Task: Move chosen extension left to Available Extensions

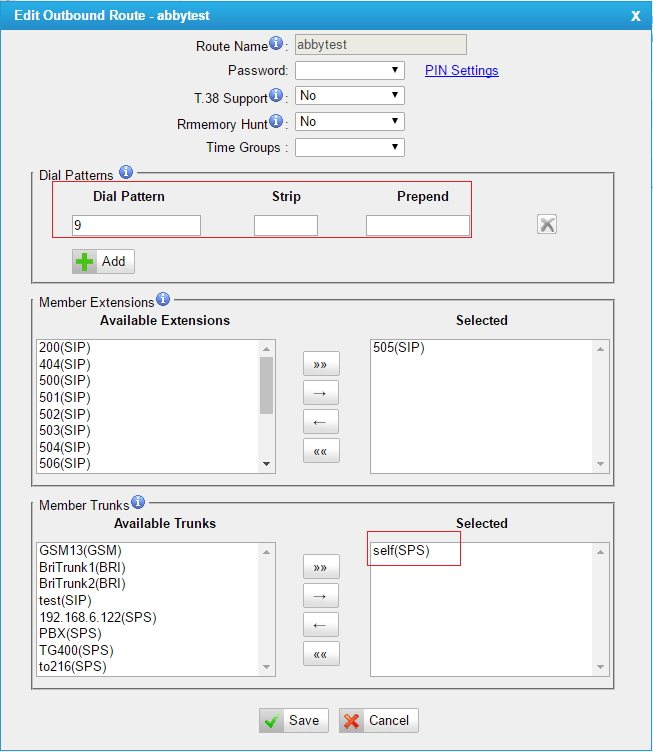Action: pos(321,422)
